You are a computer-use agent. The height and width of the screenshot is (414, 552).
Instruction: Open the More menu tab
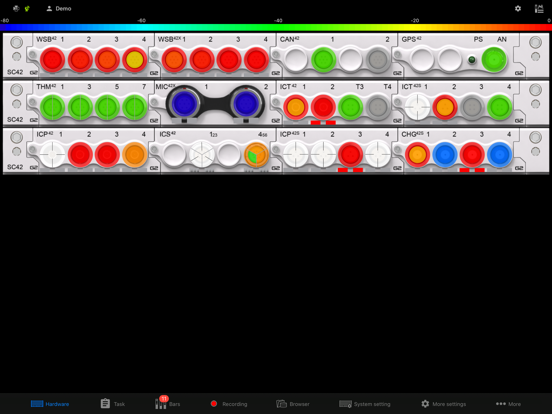point(508,404)
